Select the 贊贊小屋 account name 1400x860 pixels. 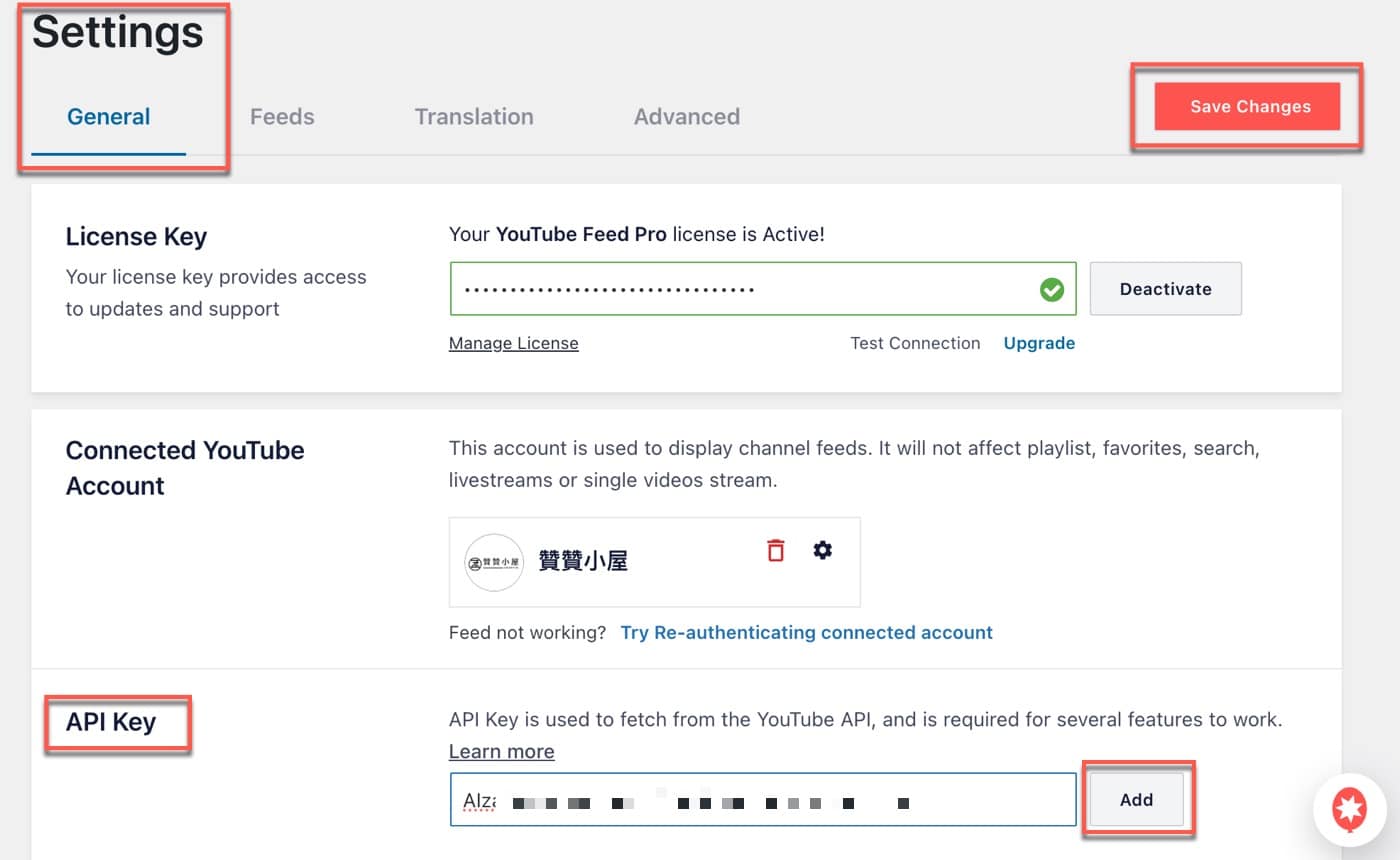click(583, 561)
